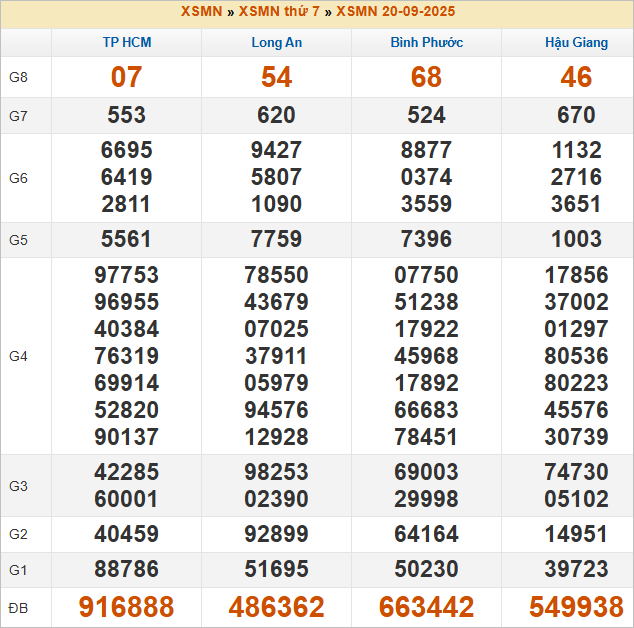Click the G2 result 14951
Viewport: 634px width, 628px height.
[x=576, y=534]
